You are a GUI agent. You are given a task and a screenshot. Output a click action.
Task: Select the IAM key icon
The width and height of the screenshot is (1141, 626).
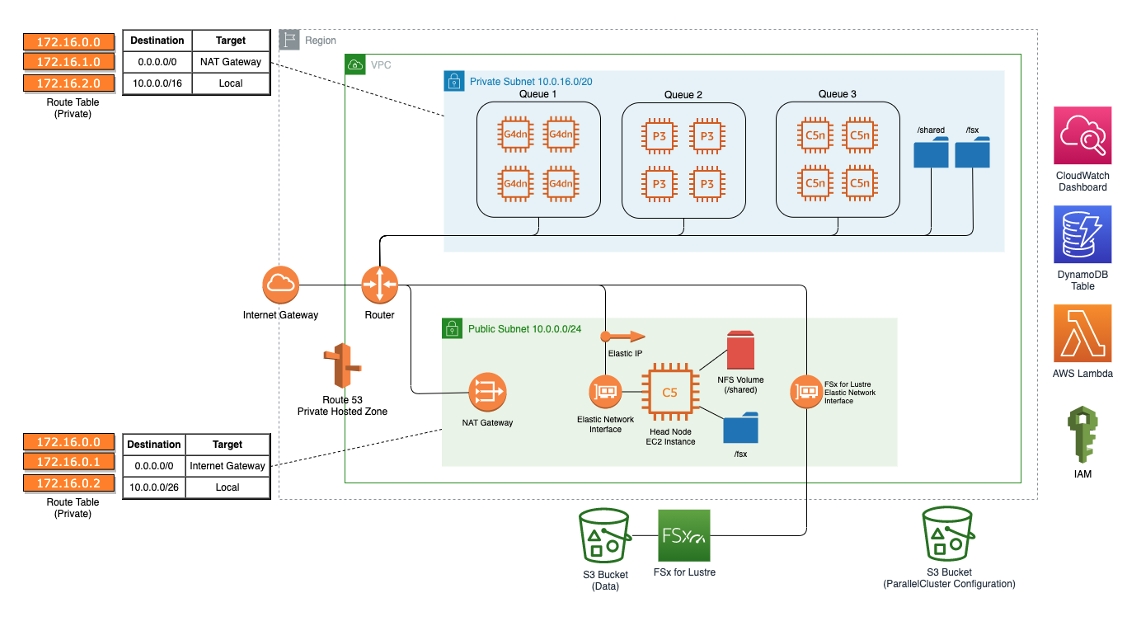(x=1083, y=436)
